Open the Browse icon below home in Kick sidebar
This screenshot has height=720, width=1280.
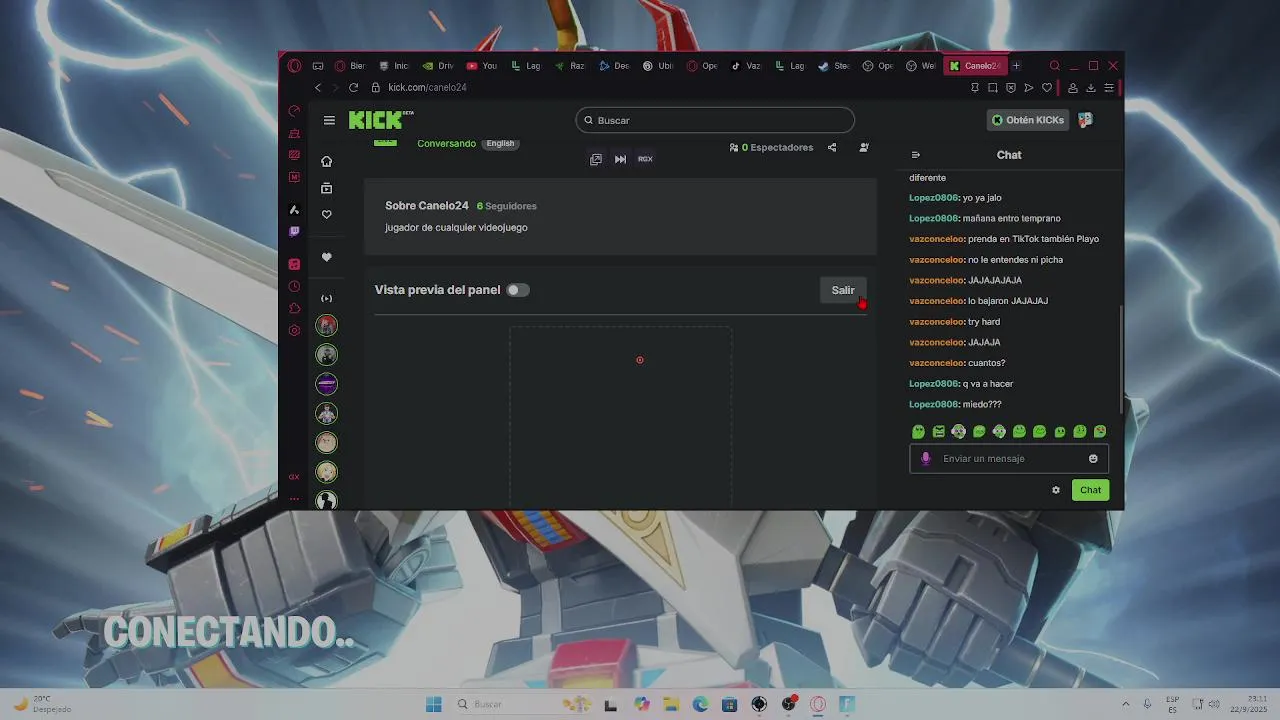coord(326,188)
